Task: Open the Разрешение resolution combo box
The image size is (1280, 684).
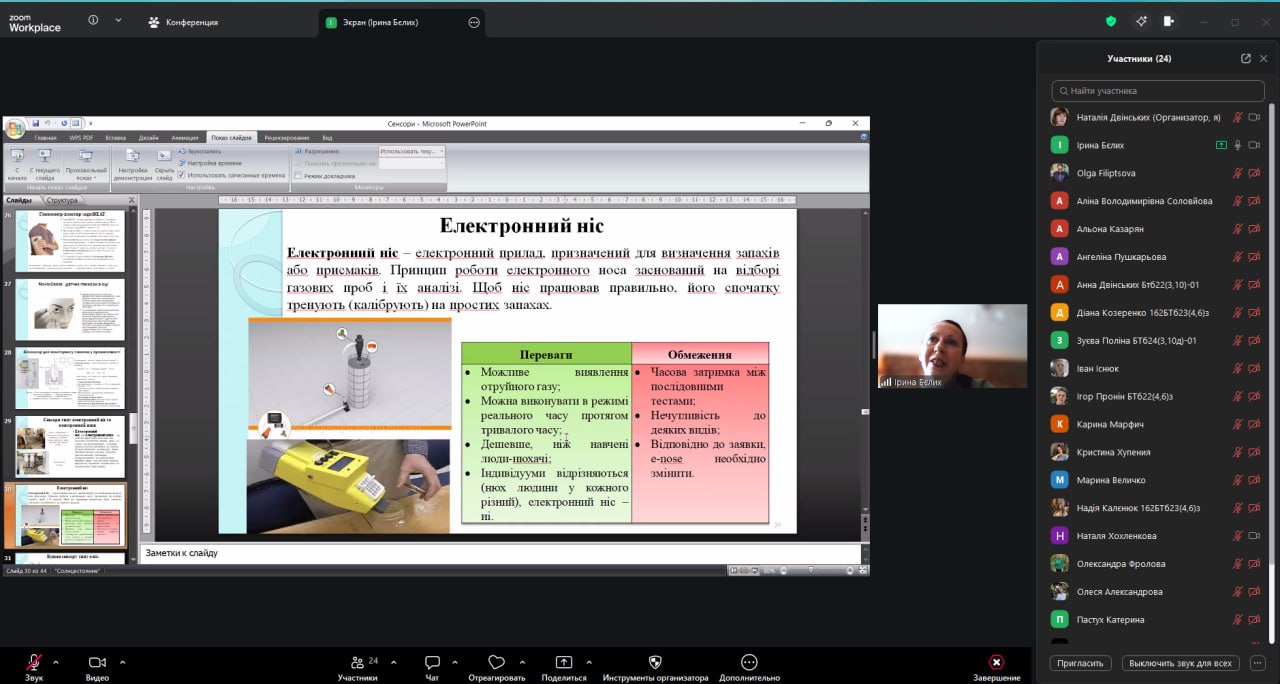Action: 411,151
